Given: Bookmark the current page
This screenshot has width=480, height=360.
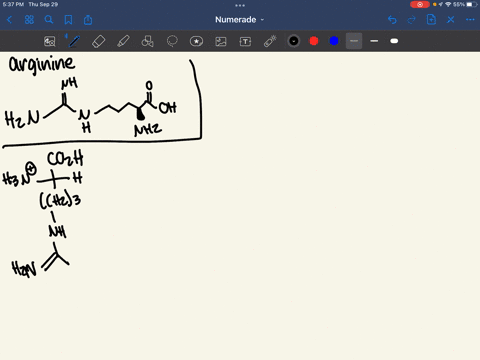Looking at the screenshot, I should [x=68, y=20].
